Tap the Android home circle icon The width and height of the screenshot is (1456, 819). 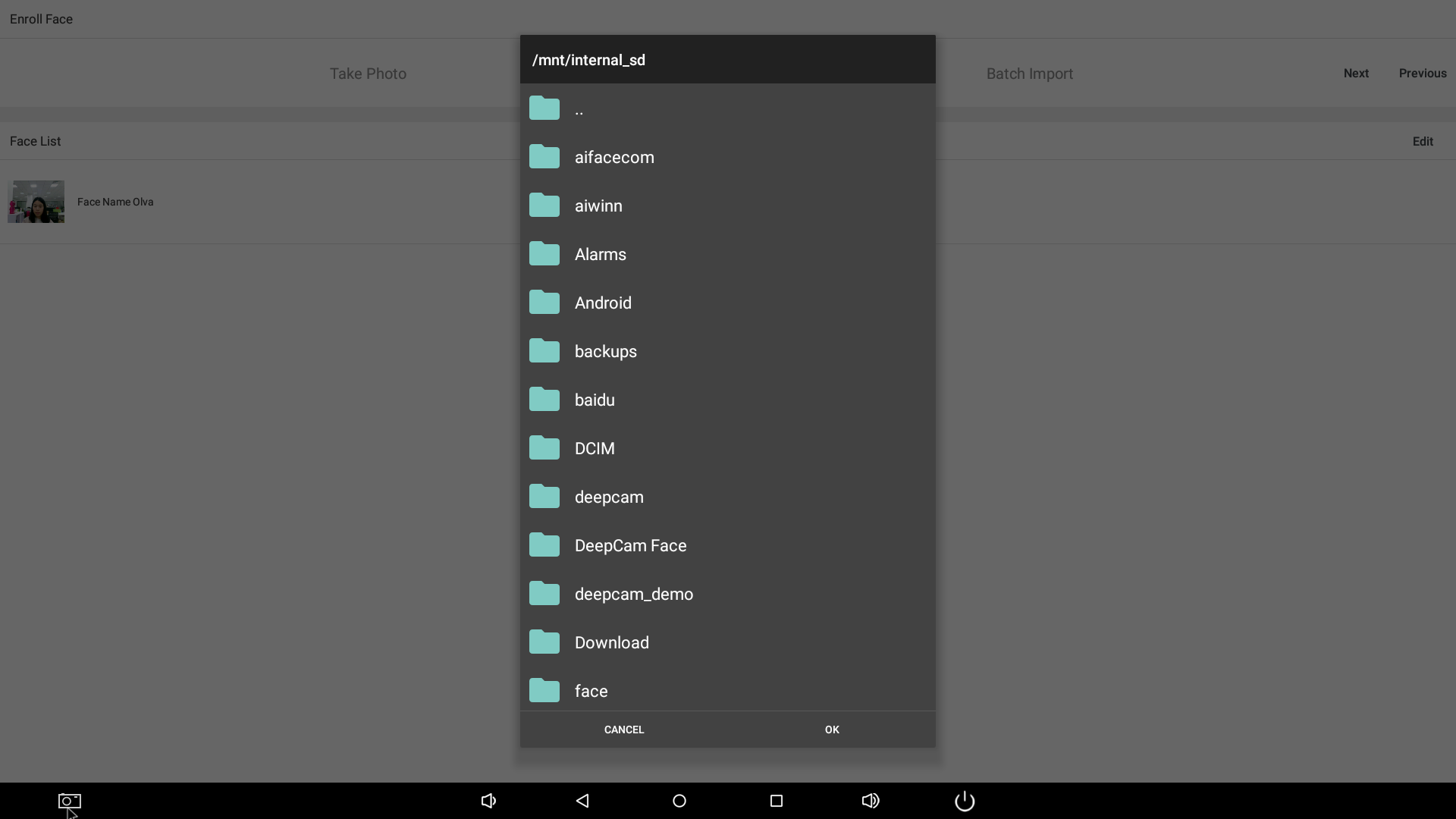(679, 801)
